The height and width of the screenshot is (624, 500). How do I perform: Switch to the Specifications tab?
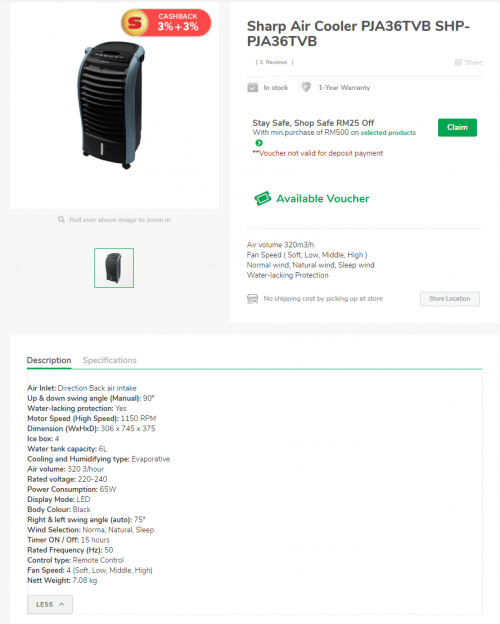tap(109, 360)
